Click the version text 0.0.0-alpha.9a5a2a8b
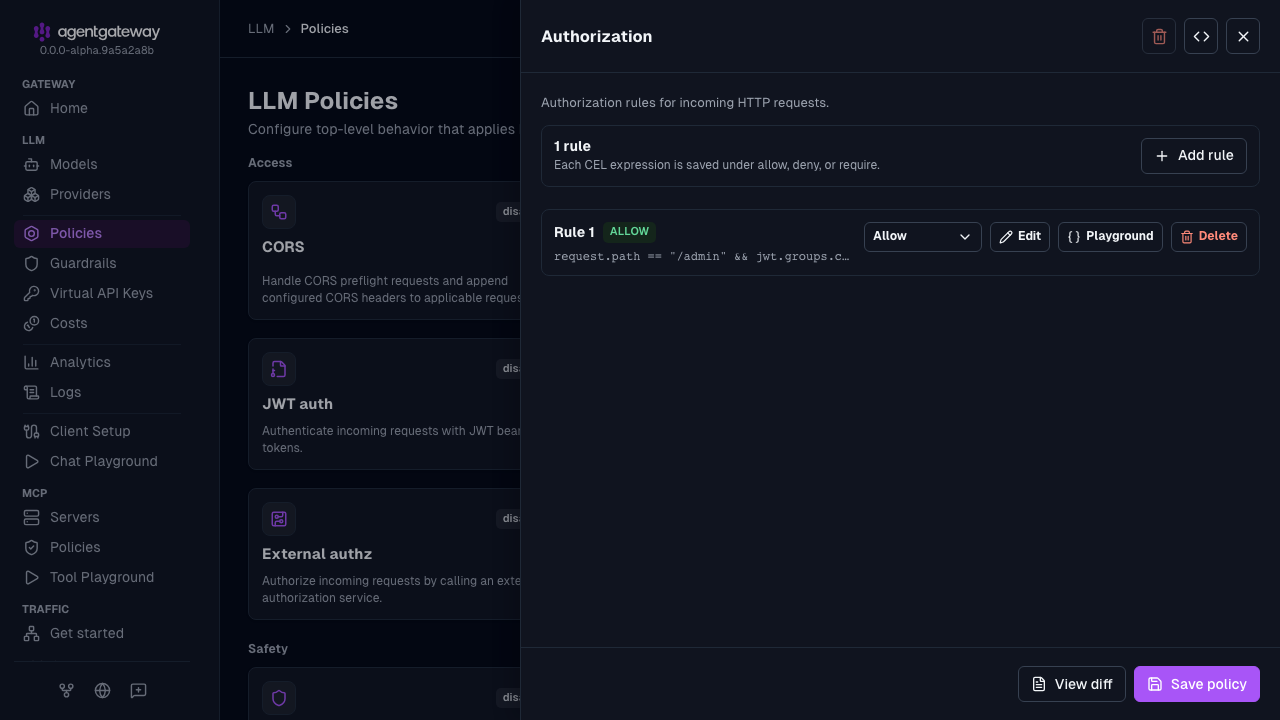1280x720 pixels. [97, 50]
